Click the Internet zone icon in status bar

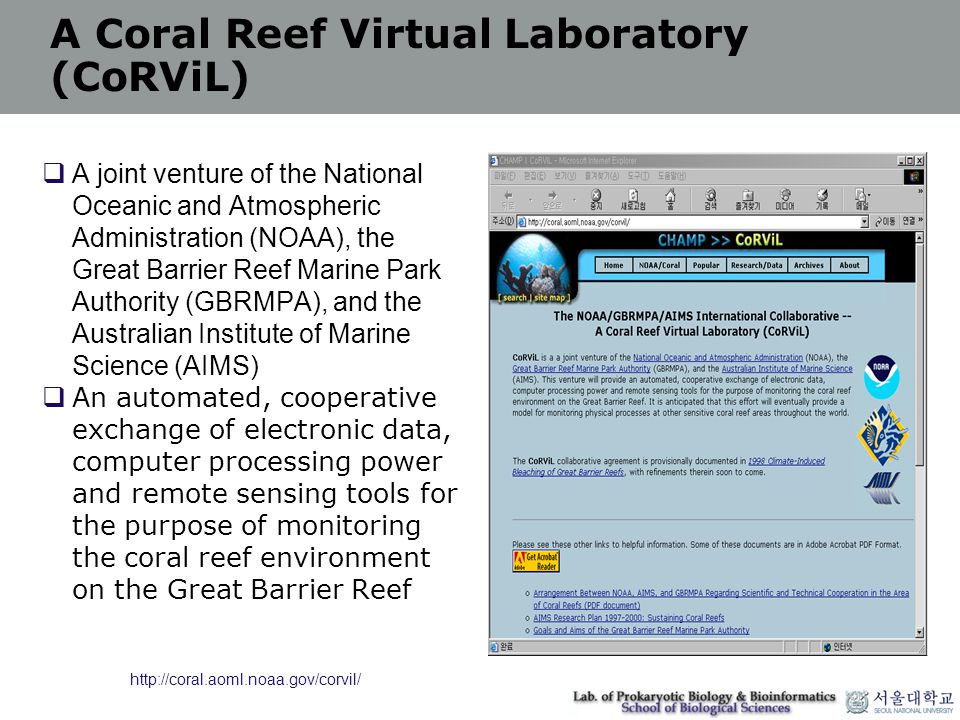coord(828,647)
